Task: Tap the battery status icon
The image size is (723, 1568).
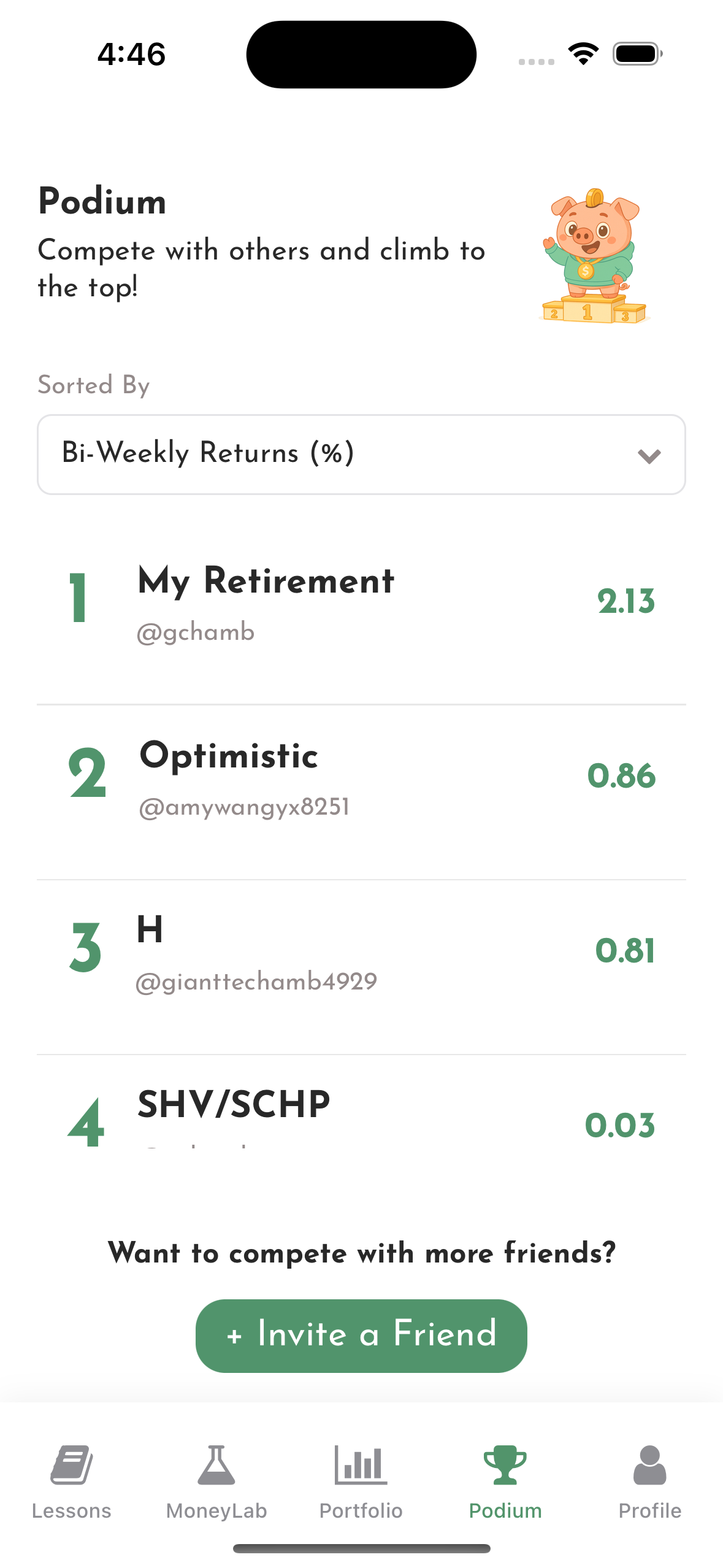Action: pyautogui.click(x=637, y=54)
